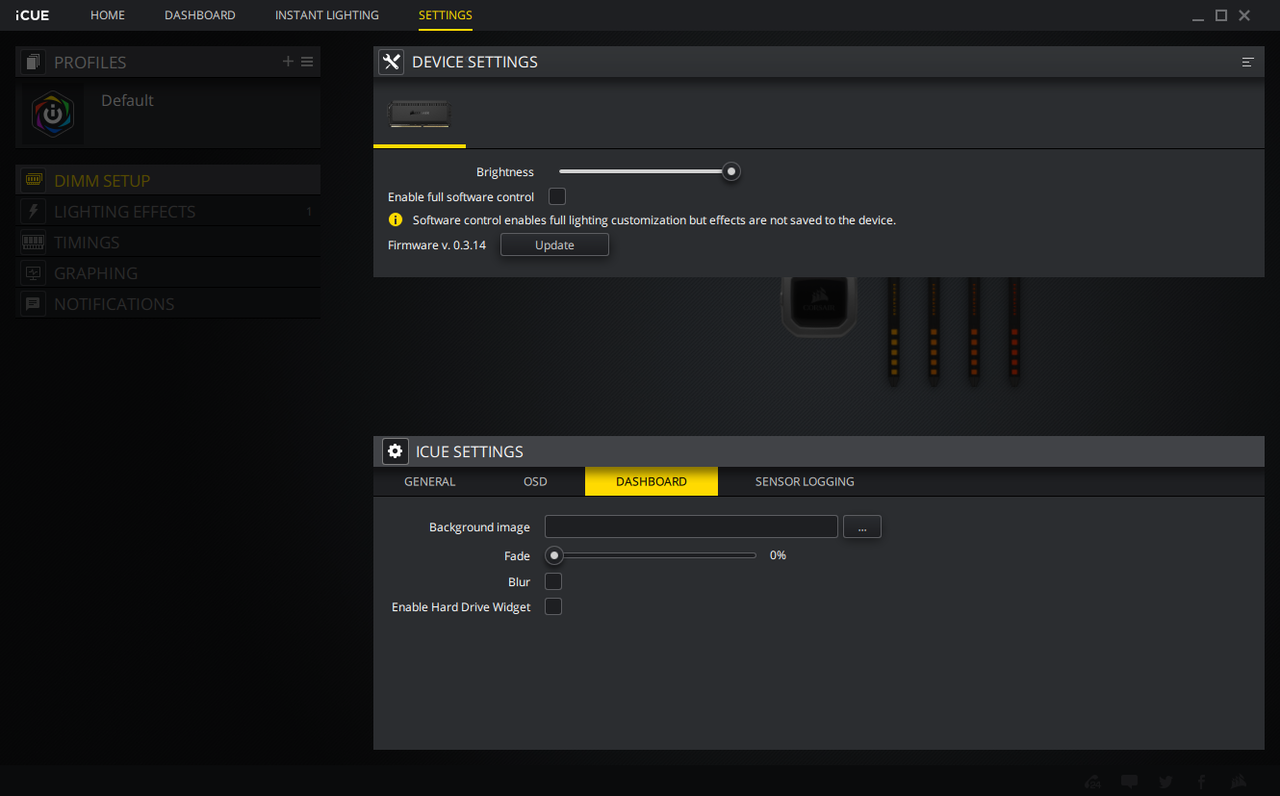
Task: Open the 24-hour support phone icon
Action: click(x=1093, y=782)
